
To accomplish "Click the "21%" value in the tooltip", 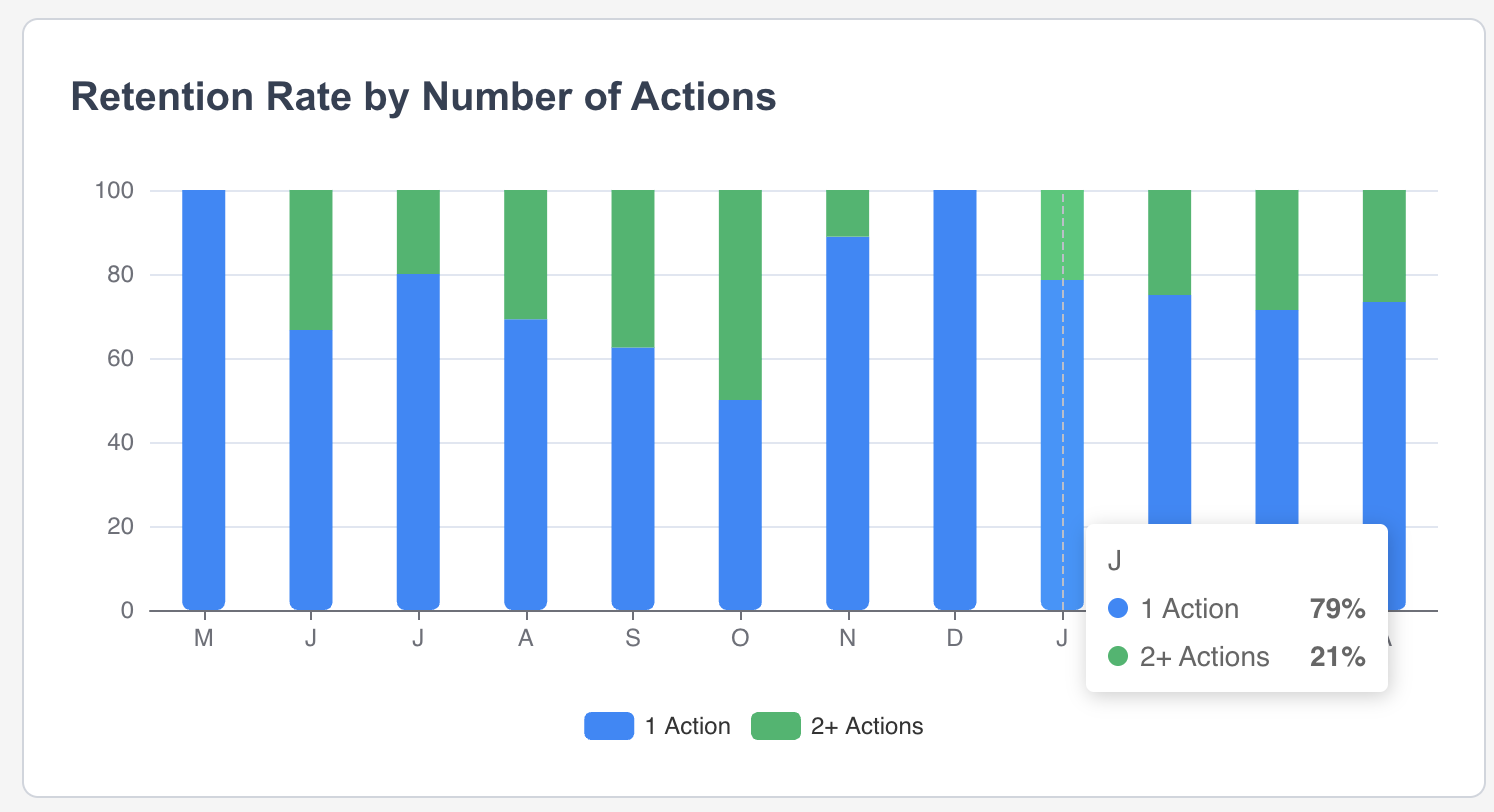I will tap(1337, 657).
